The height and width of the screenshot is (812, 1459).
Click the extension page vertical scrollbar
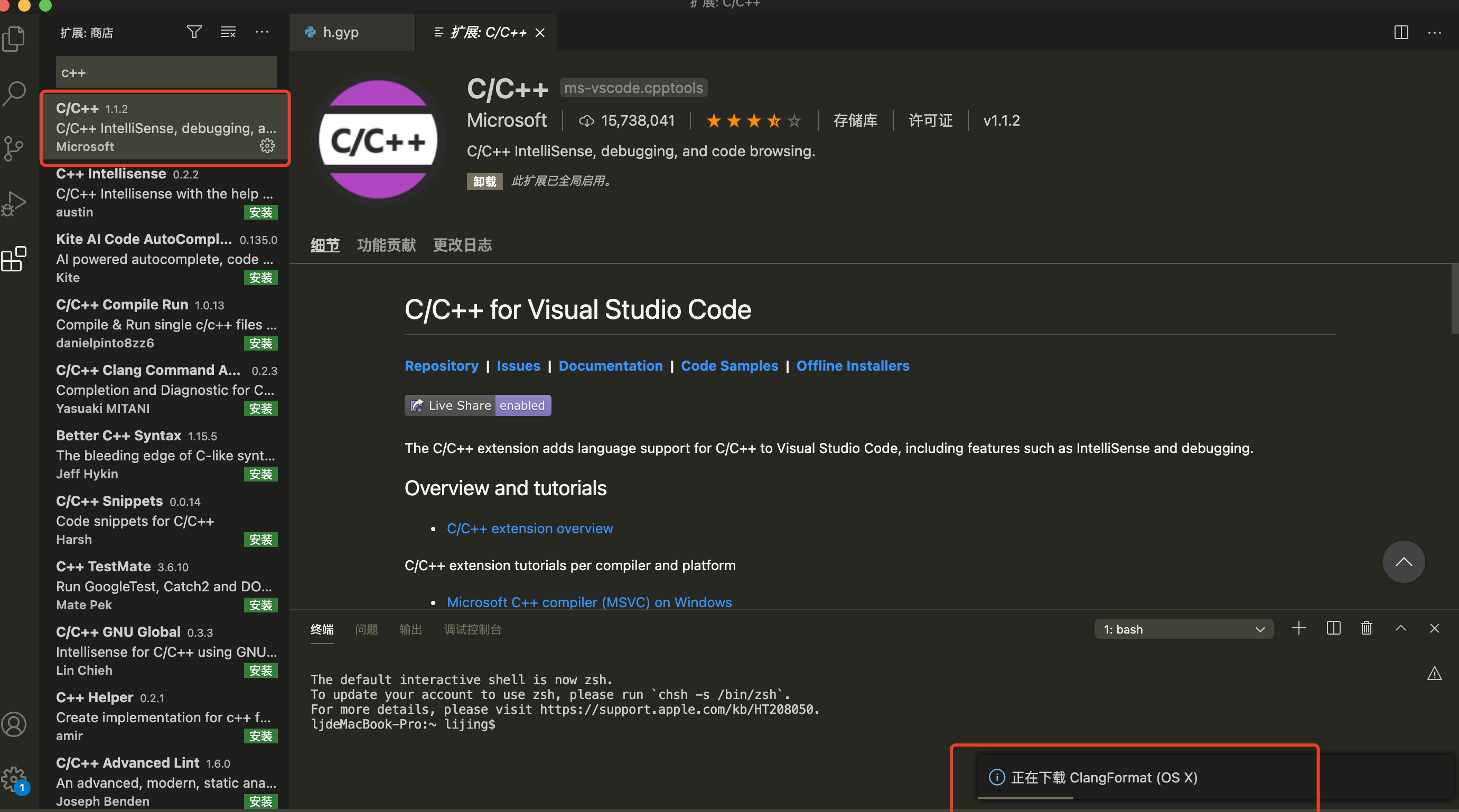click(1454, 299)
